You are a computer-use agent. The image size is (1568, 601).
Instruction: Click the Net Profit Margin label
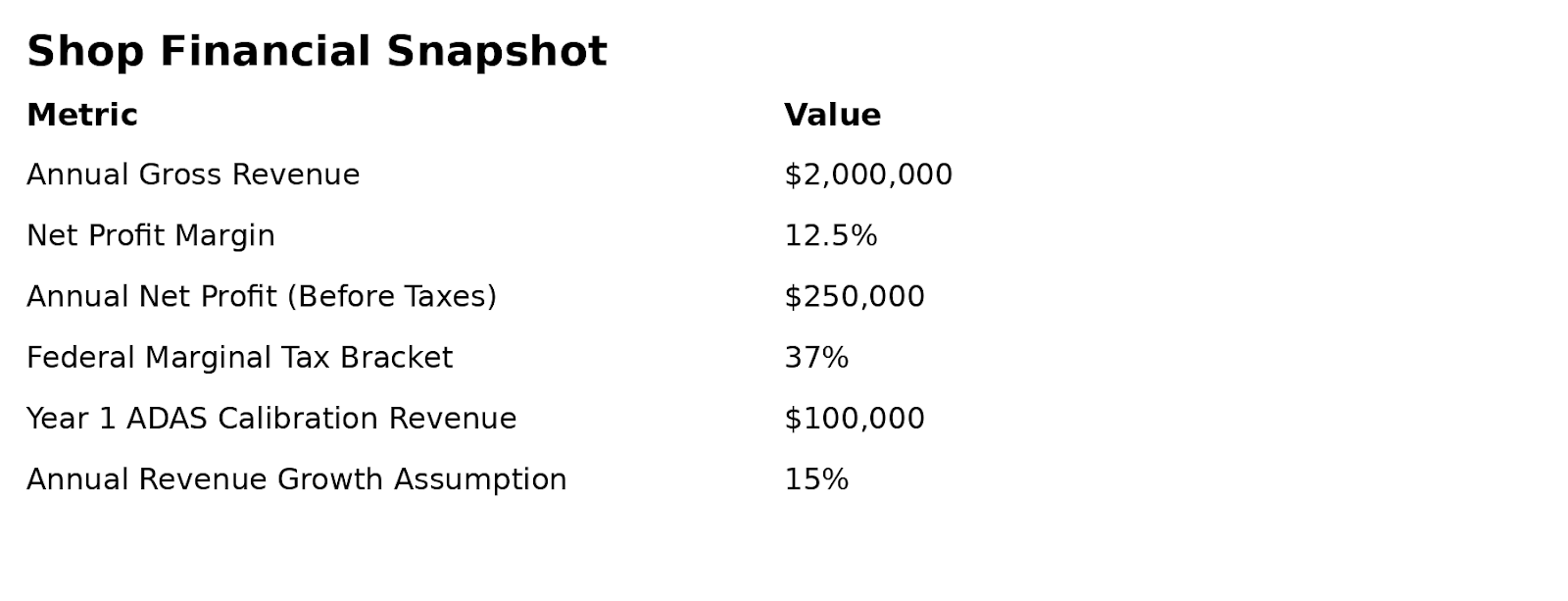click(x=150, y=236)
